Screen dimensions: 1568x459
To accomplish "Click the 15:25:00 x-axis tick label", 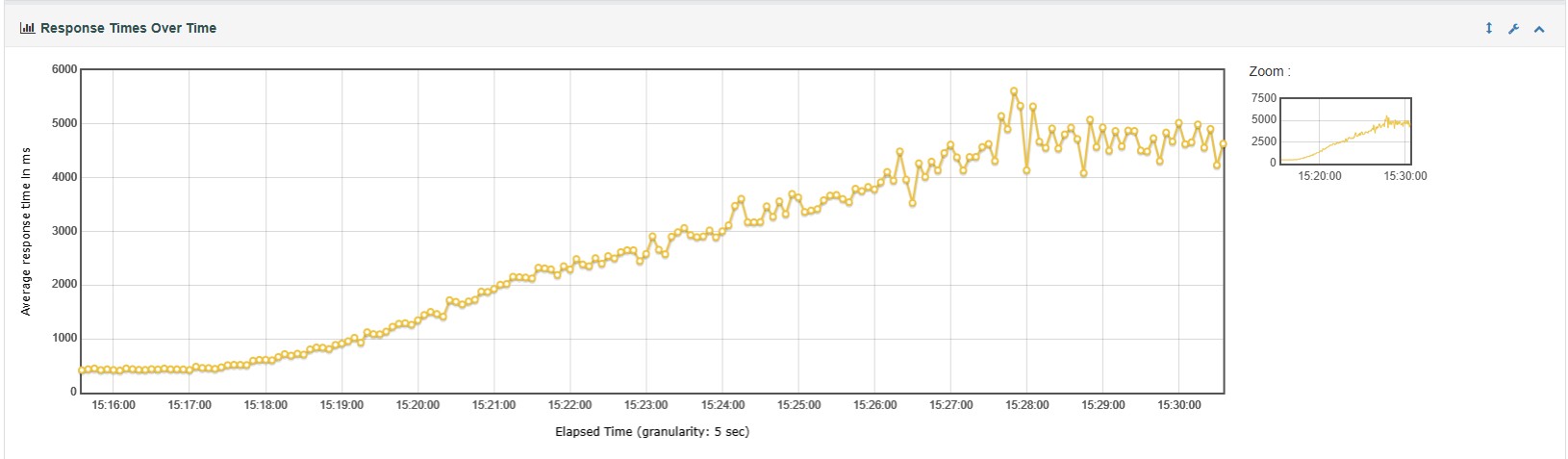I will click(798, 405).
